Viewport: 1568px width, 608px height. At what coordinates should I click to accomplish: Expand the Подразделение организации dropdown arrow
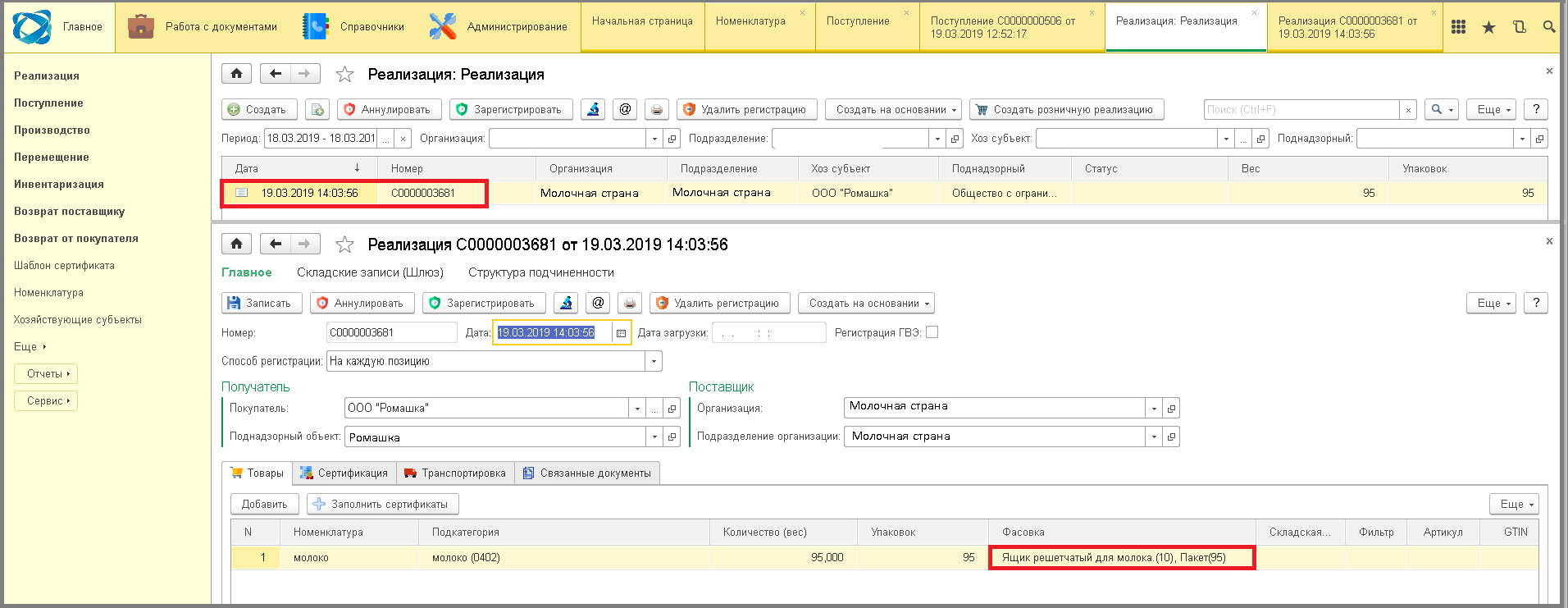click(1154, 437)
